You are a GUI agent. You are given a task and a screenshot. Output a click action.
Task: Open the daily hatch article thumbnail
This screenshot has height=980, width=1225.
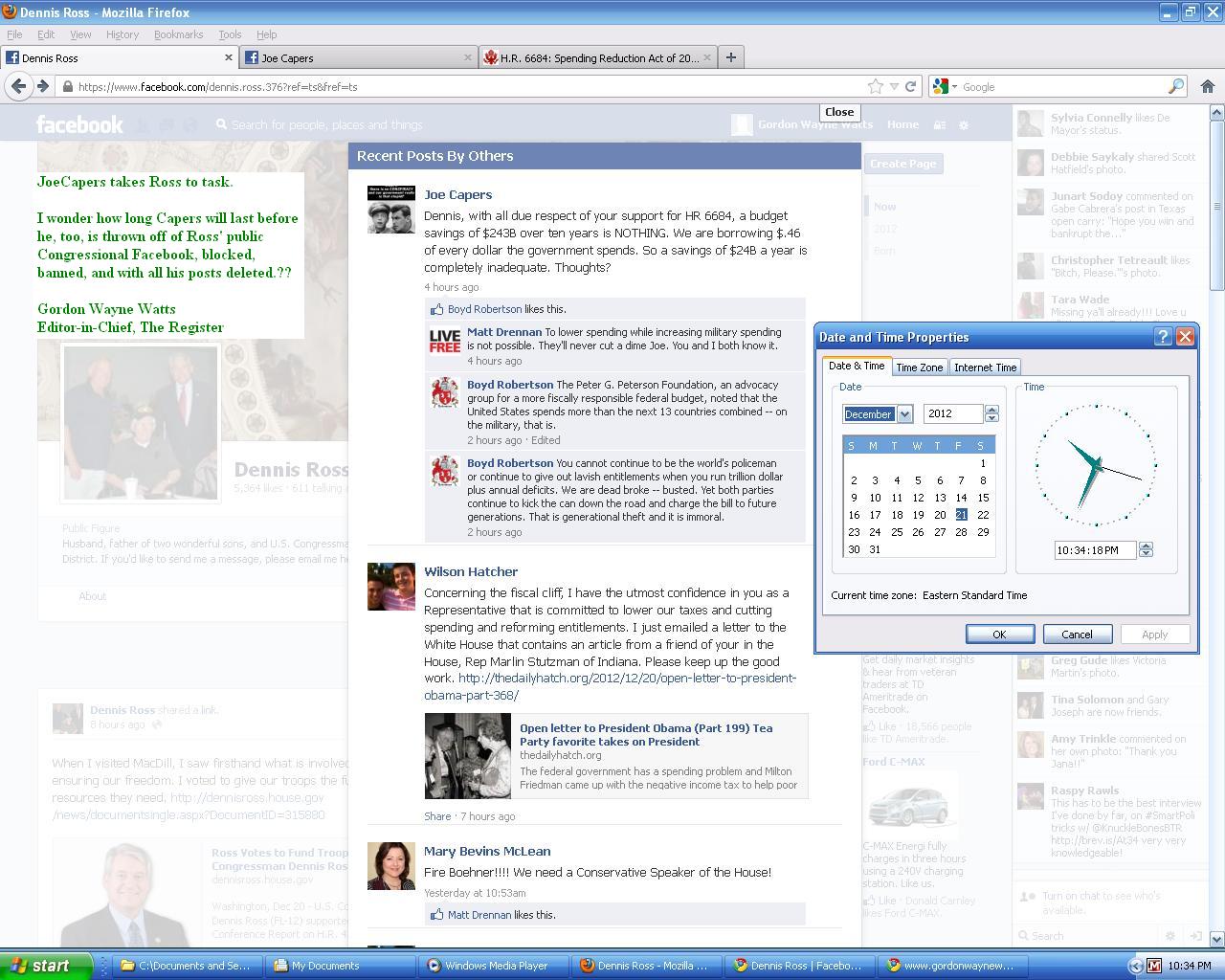click(468, 756)
